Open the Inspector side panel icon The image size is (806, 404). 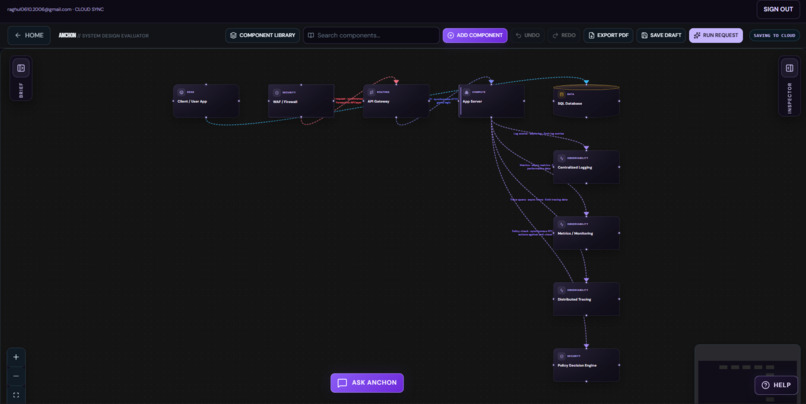pyautogui.click(x=790, y=68)
